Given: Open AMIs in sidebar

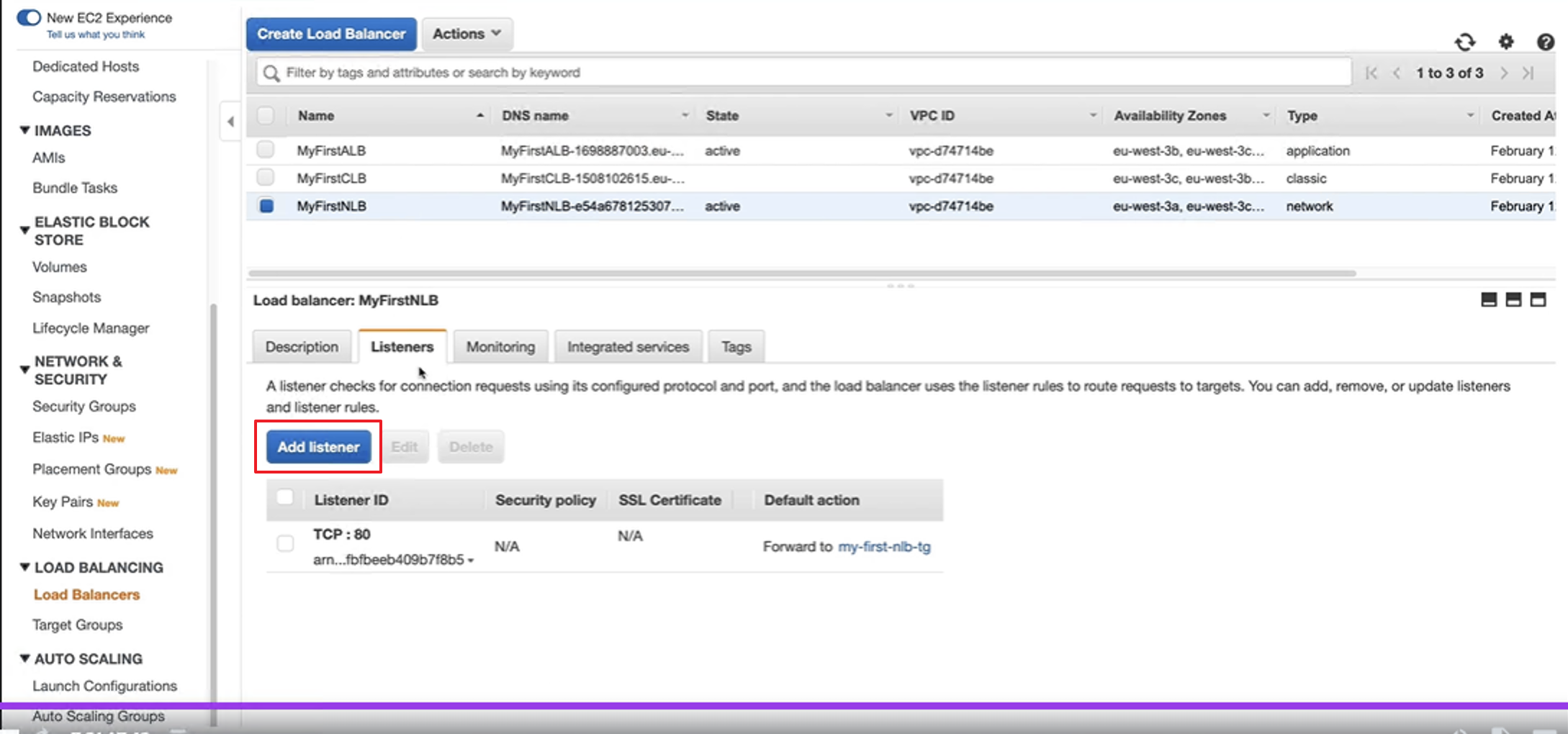Looking at the screenshot, I should click(x=48, y=158).
